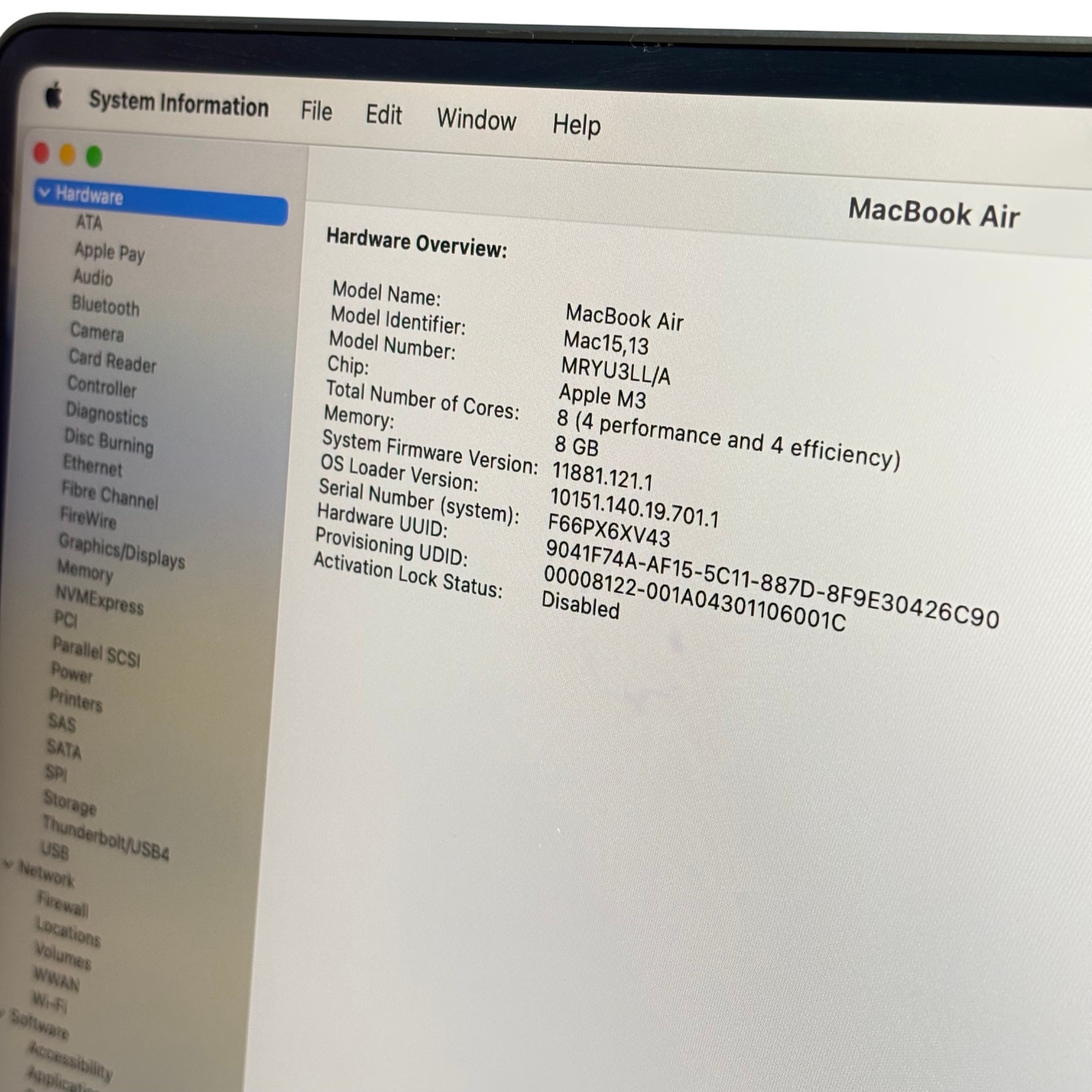Image resolution: width=1092 pixels, height=1092 pixels.
Task: Click the MacBook Air title header
Action: pos(934,213)
